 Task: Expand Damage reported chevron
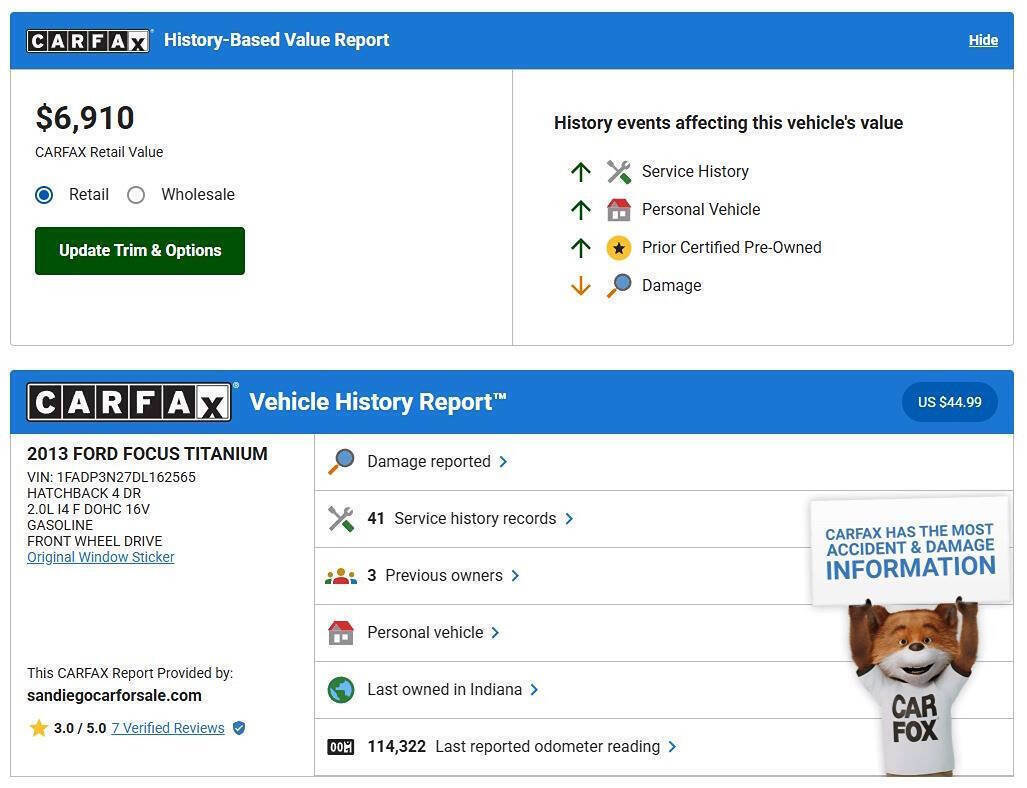503,462
